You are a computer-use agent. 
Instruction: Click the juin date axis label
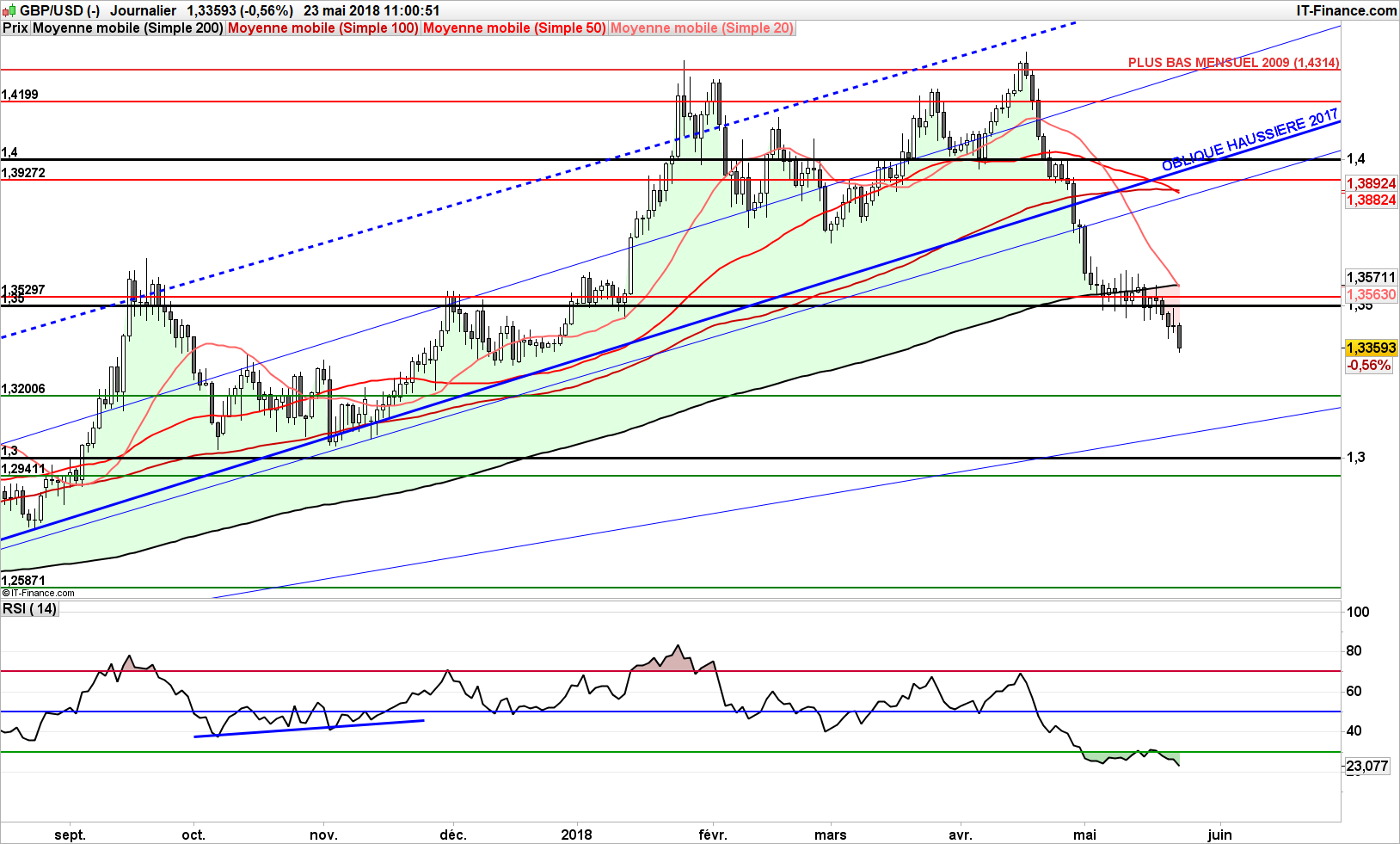point(1219,835)
